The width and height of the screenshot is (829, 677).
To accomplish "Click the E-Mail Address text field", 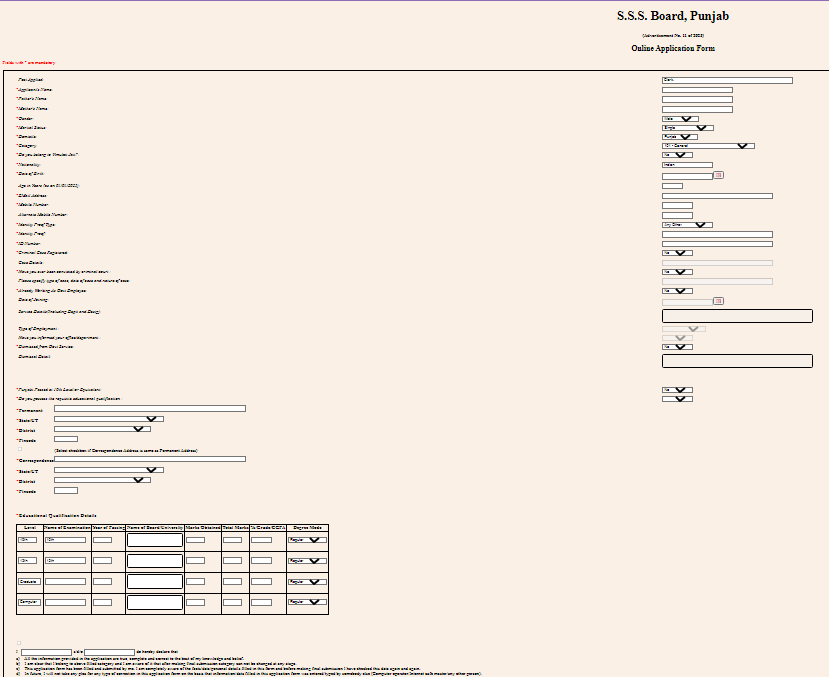I will pos(717,196).
